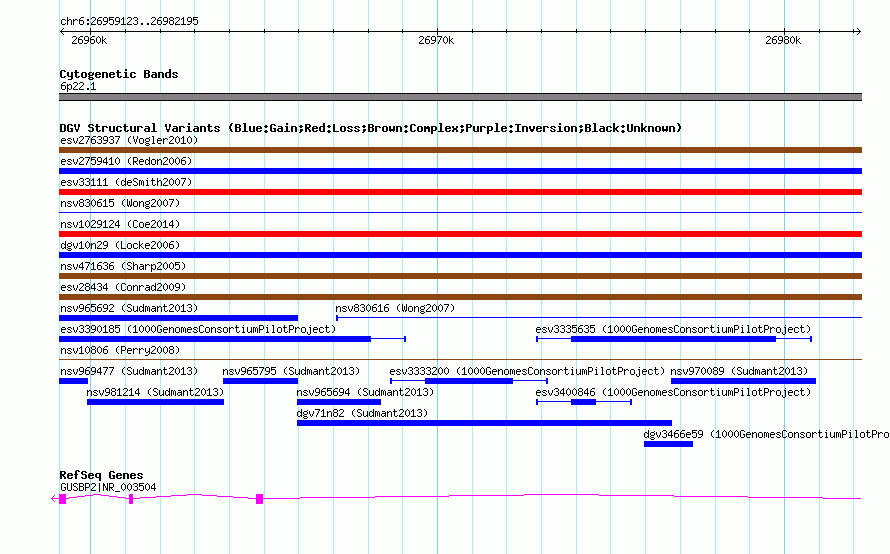Select the blue esv2759410 (Redon2006) bar
This screenshot has height=554, width=890.
coord(460,171)
